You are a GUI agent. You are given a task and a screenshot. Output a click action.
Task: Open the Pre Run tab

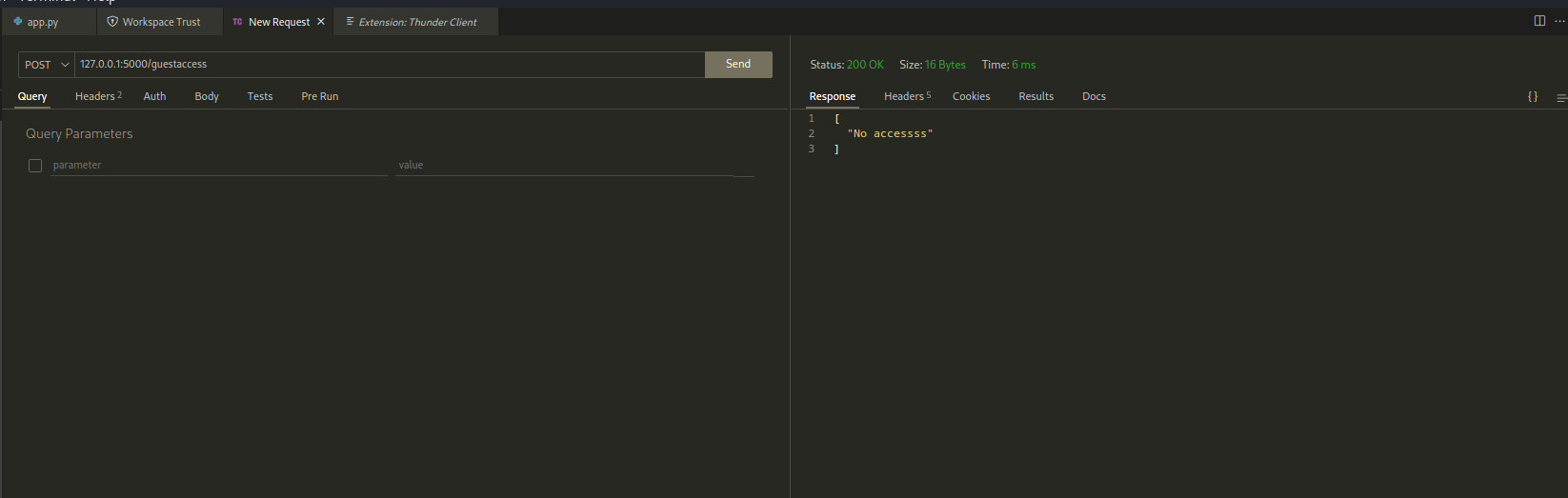[x=320, y=96]
